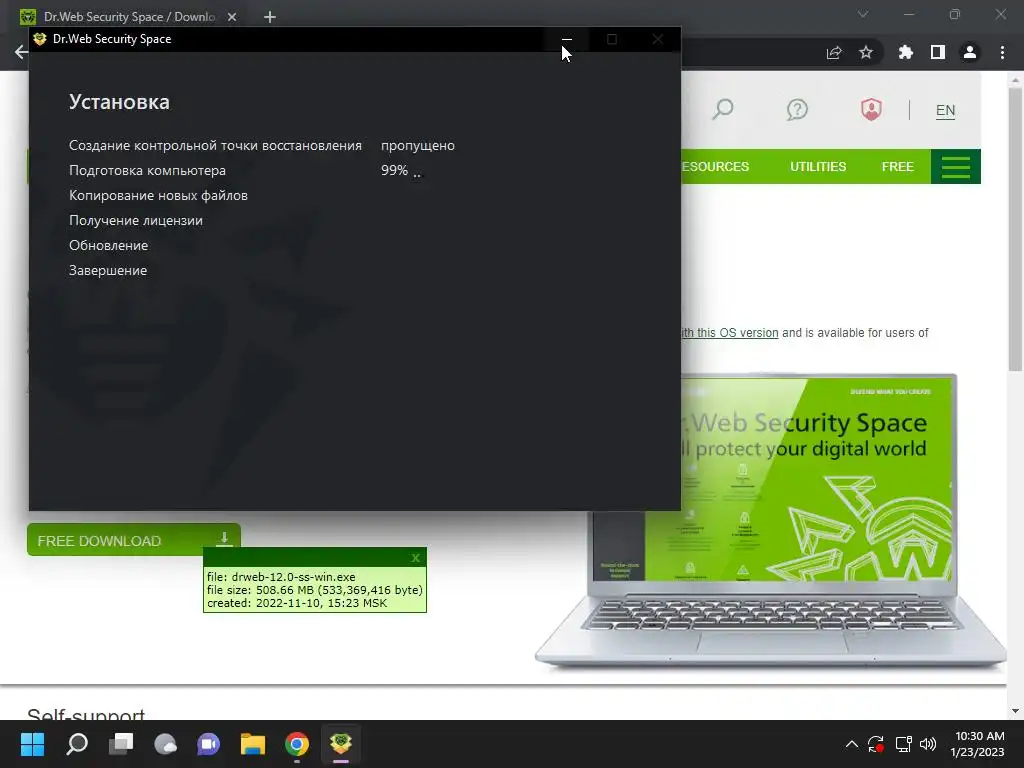Close the Dr.Web Security Space browser tab
The height and width of the screenshot is (768, 1024).
pos(232,17)
